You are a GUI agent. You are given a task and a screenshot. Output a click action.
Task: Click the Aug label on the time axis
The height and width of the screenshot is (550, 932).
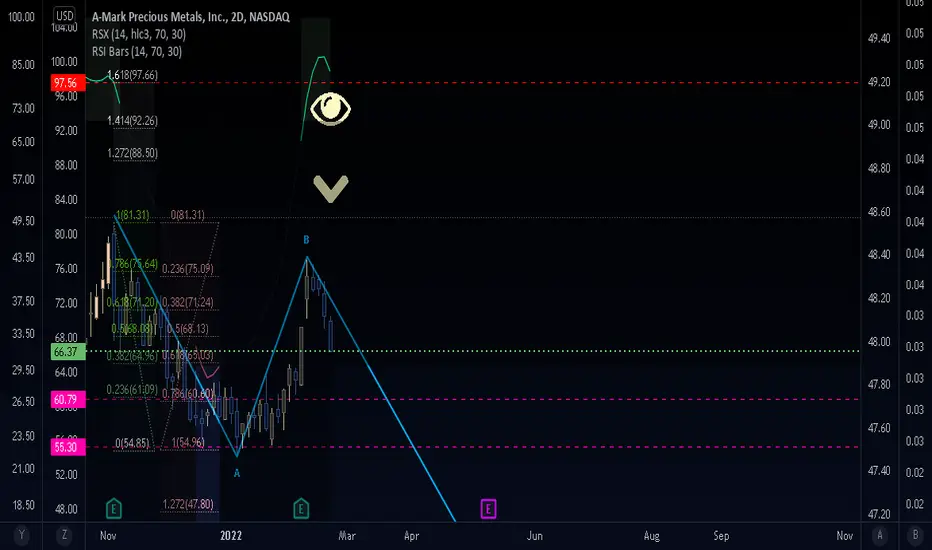tap(651, 536)
